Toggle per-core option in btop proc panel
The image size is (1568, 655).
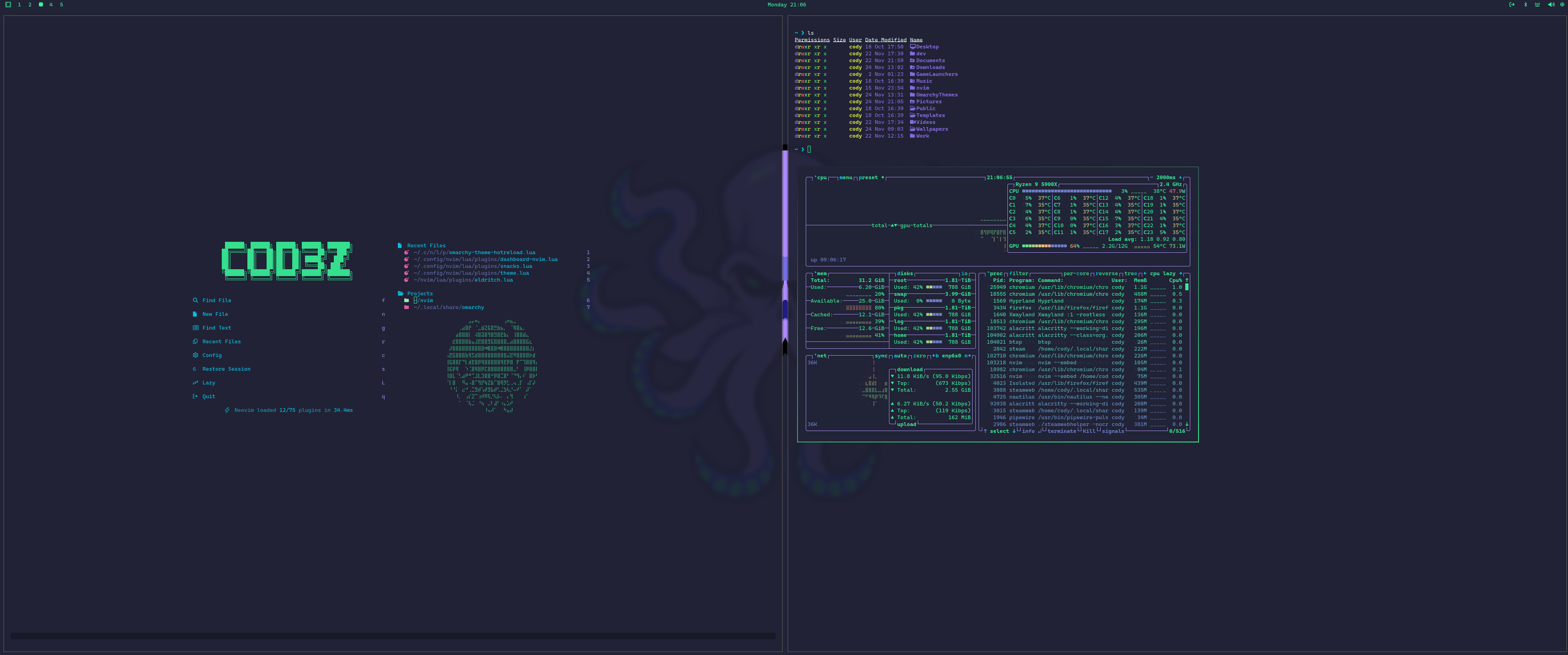[x=1076, y=274]
